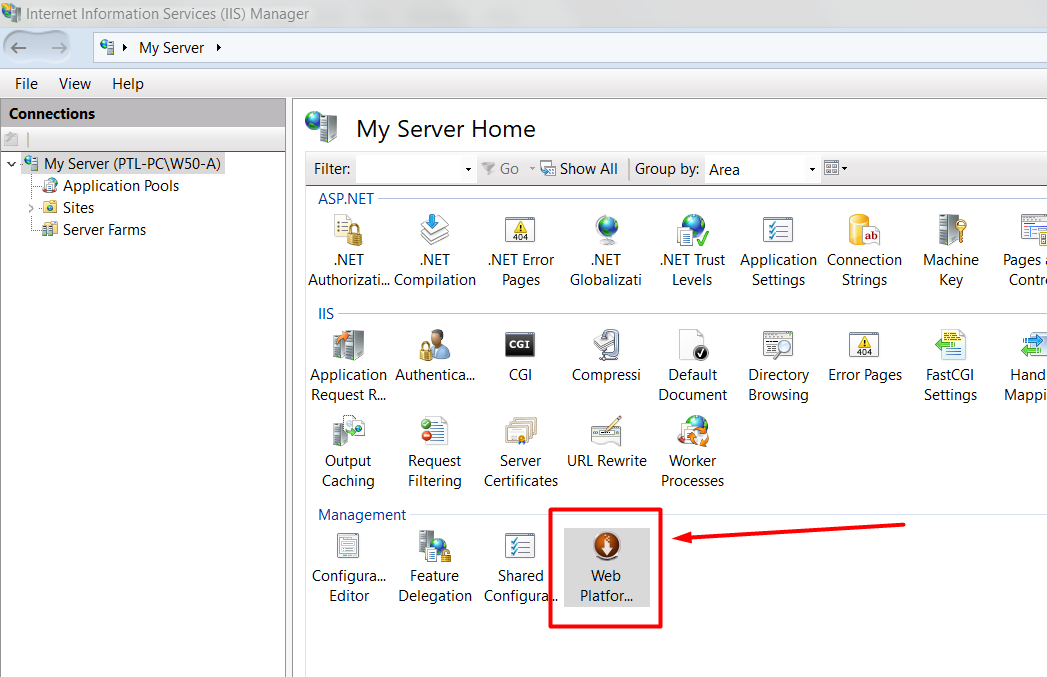Image resolution: width=1047 pixels, height=677 pixels.
Task: Open the View menu
Action: pos(75,84)
